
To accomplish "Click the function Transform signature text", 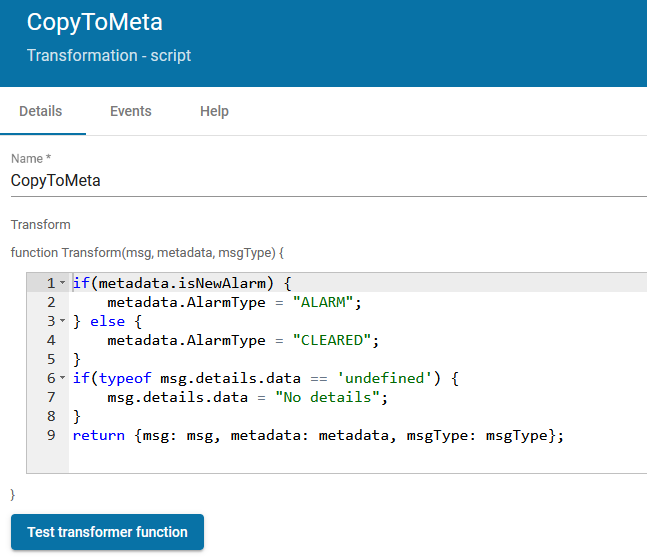I will click(147, 253).
